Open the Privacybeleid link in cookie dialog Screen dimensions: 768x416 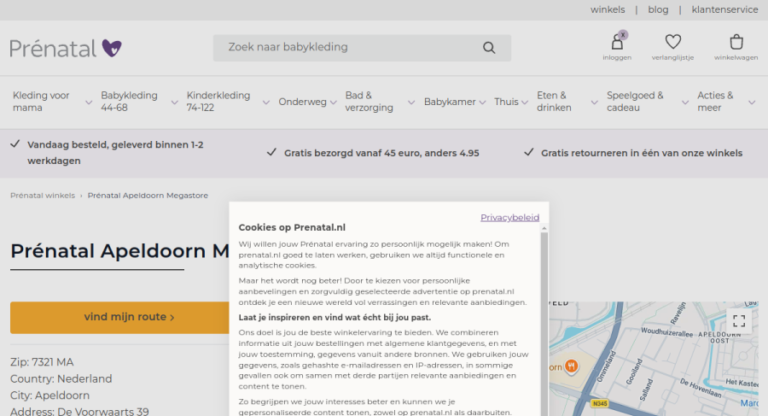tap(510, 218)
